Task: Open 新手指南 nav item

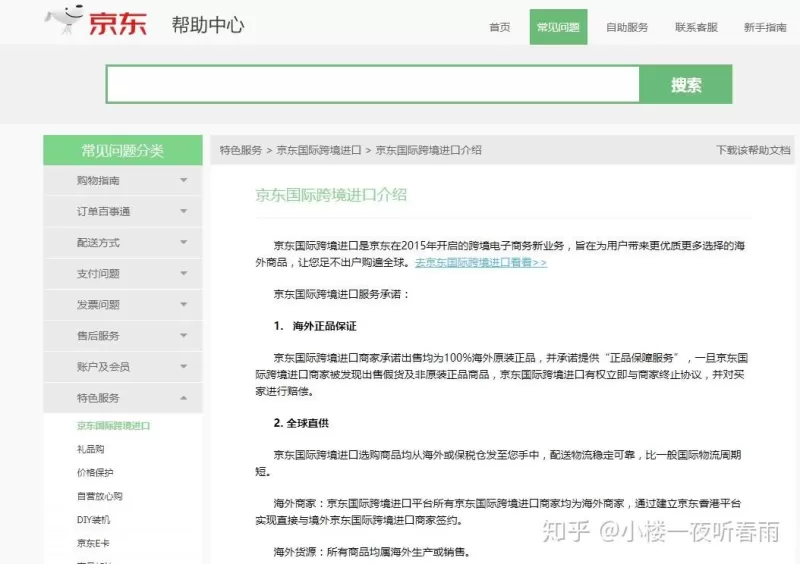Action: click(x=765, y=27)
